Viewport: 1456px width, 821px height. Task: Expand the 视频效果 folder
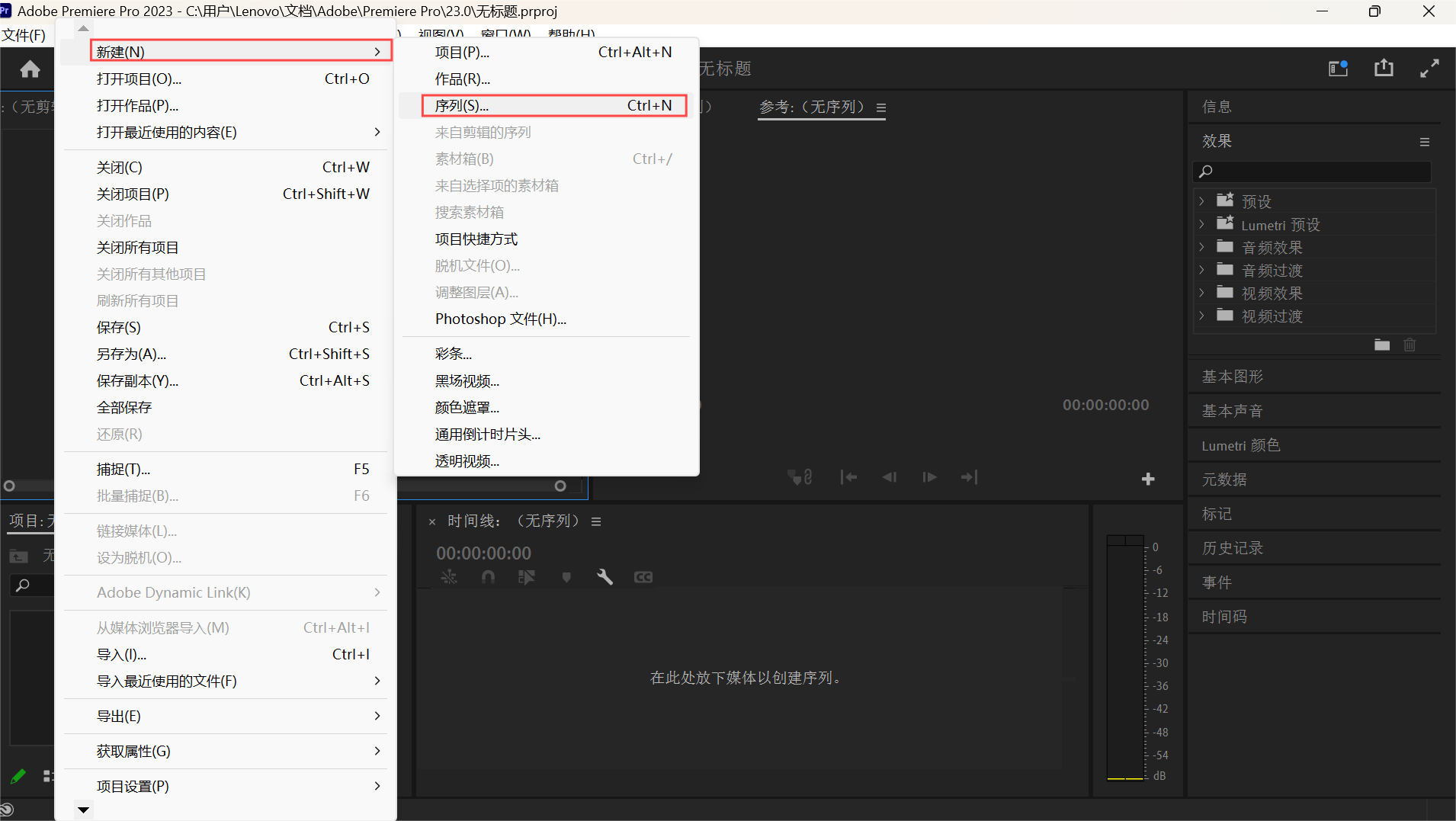coord(1202,293)
